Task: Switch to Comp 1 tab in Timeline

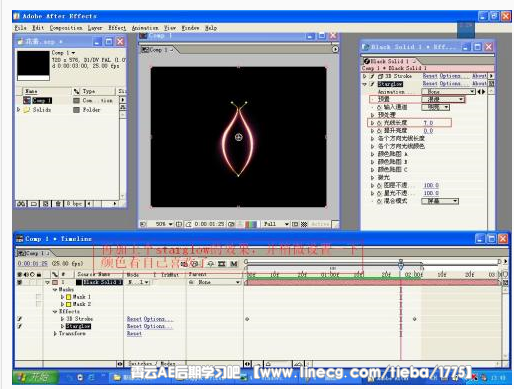Action: pyautogui.click(x=33, y=253)
